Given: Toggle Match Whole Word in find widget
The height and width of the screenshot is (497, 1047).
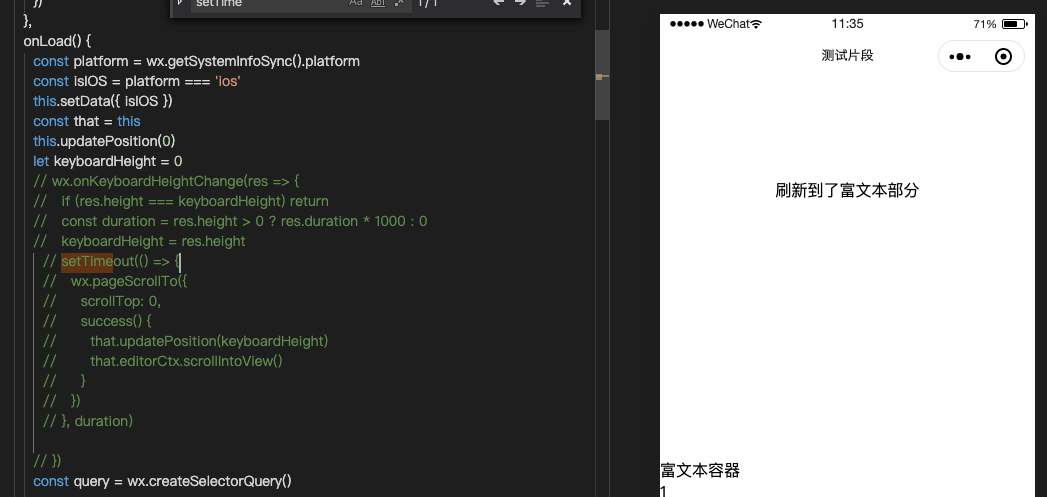Looking at the screenshot, I should point(378,3).
